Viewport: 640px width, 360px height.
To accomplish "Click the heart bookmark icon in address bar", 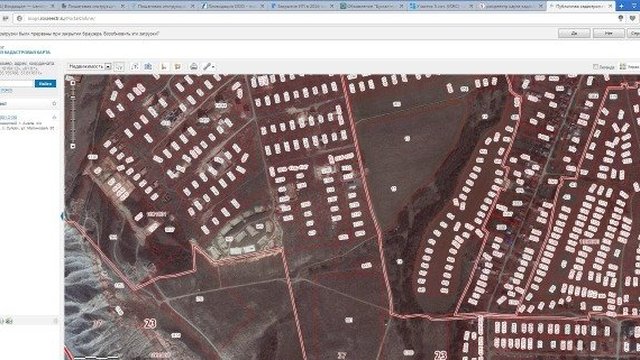I will pos(633,18).
